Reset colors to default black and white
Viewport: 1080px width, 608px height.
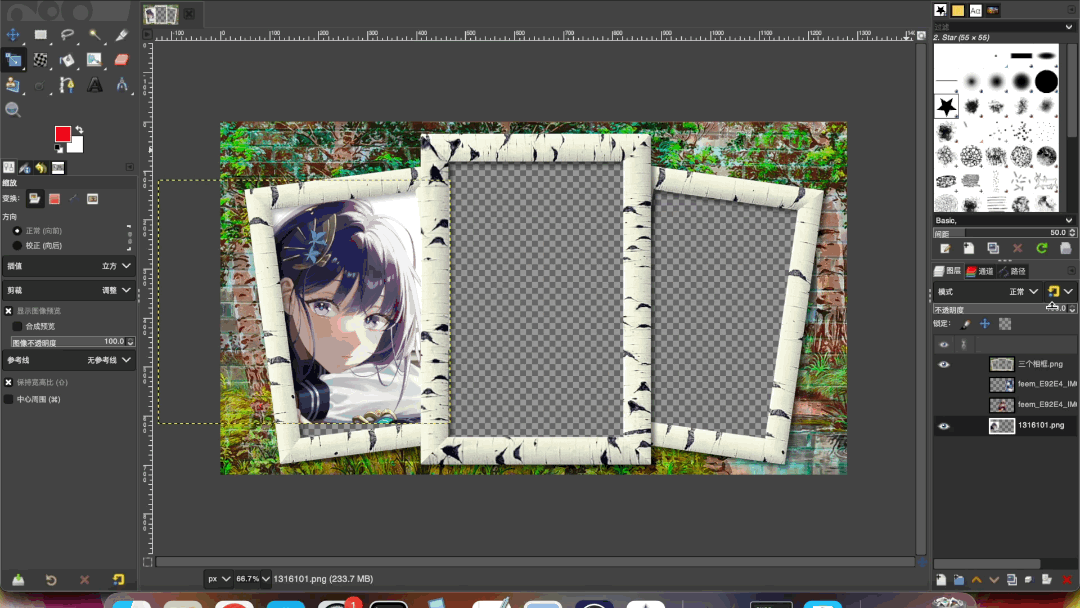[x=59, y=149]
